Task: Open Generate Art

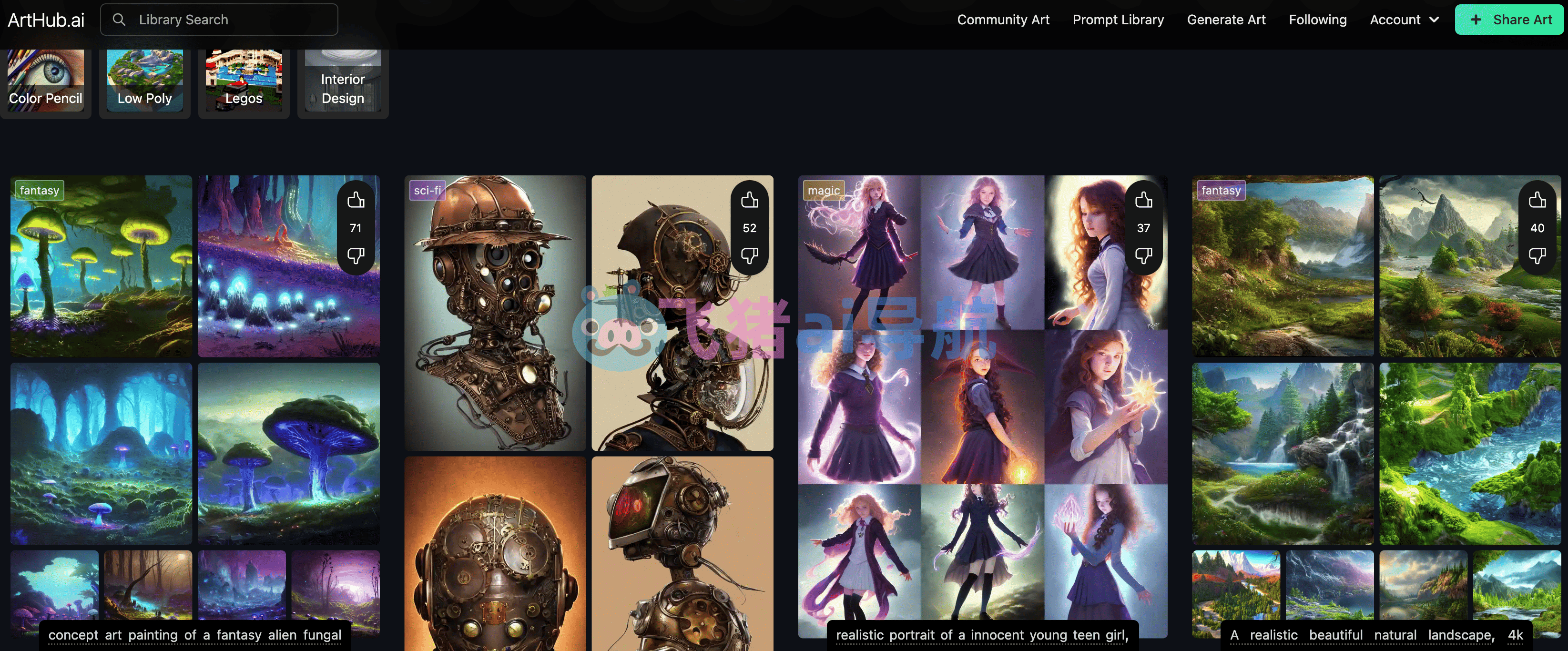Action: click(1226, 20)
